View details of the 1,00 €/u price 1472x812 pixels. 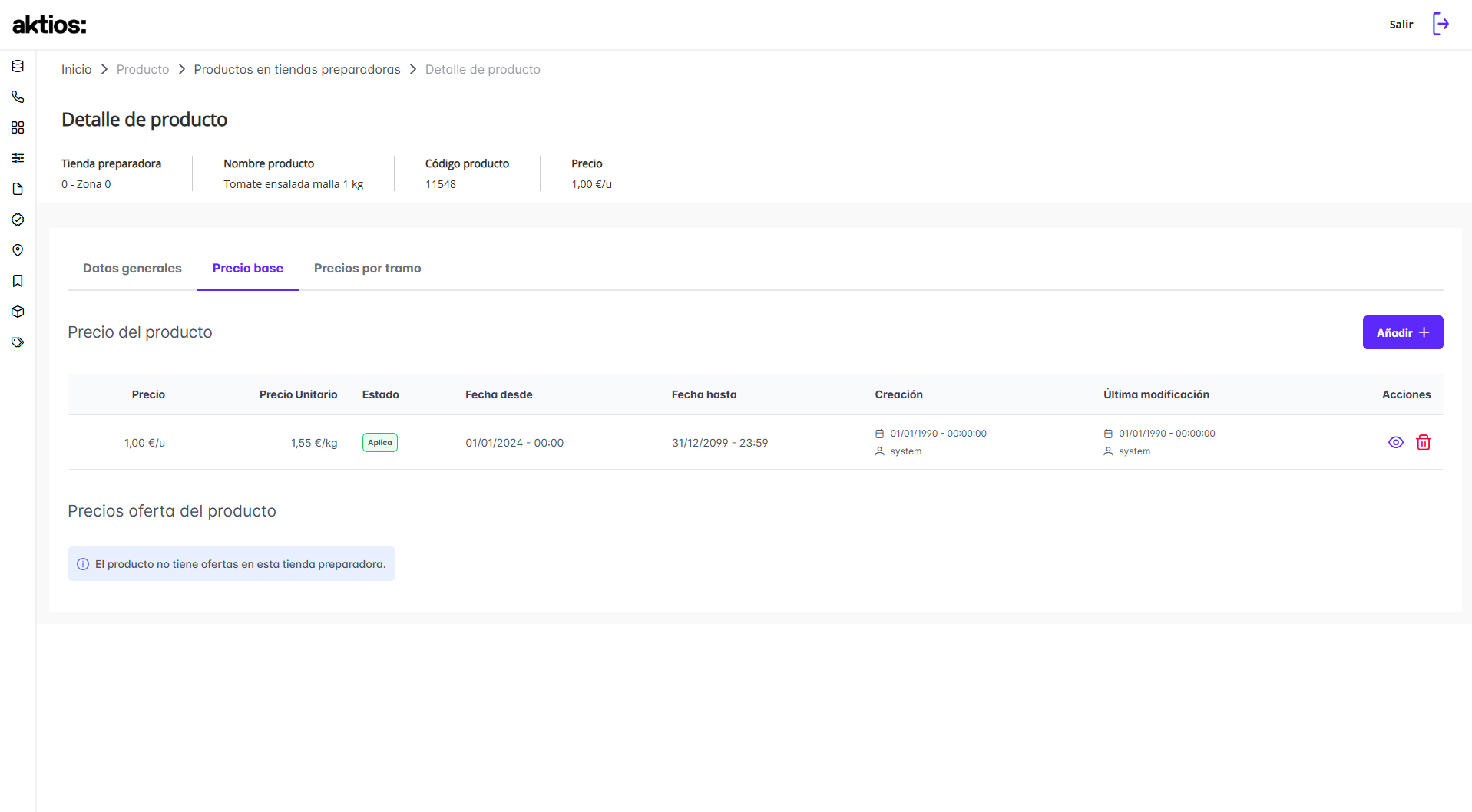pos(1396,442)
